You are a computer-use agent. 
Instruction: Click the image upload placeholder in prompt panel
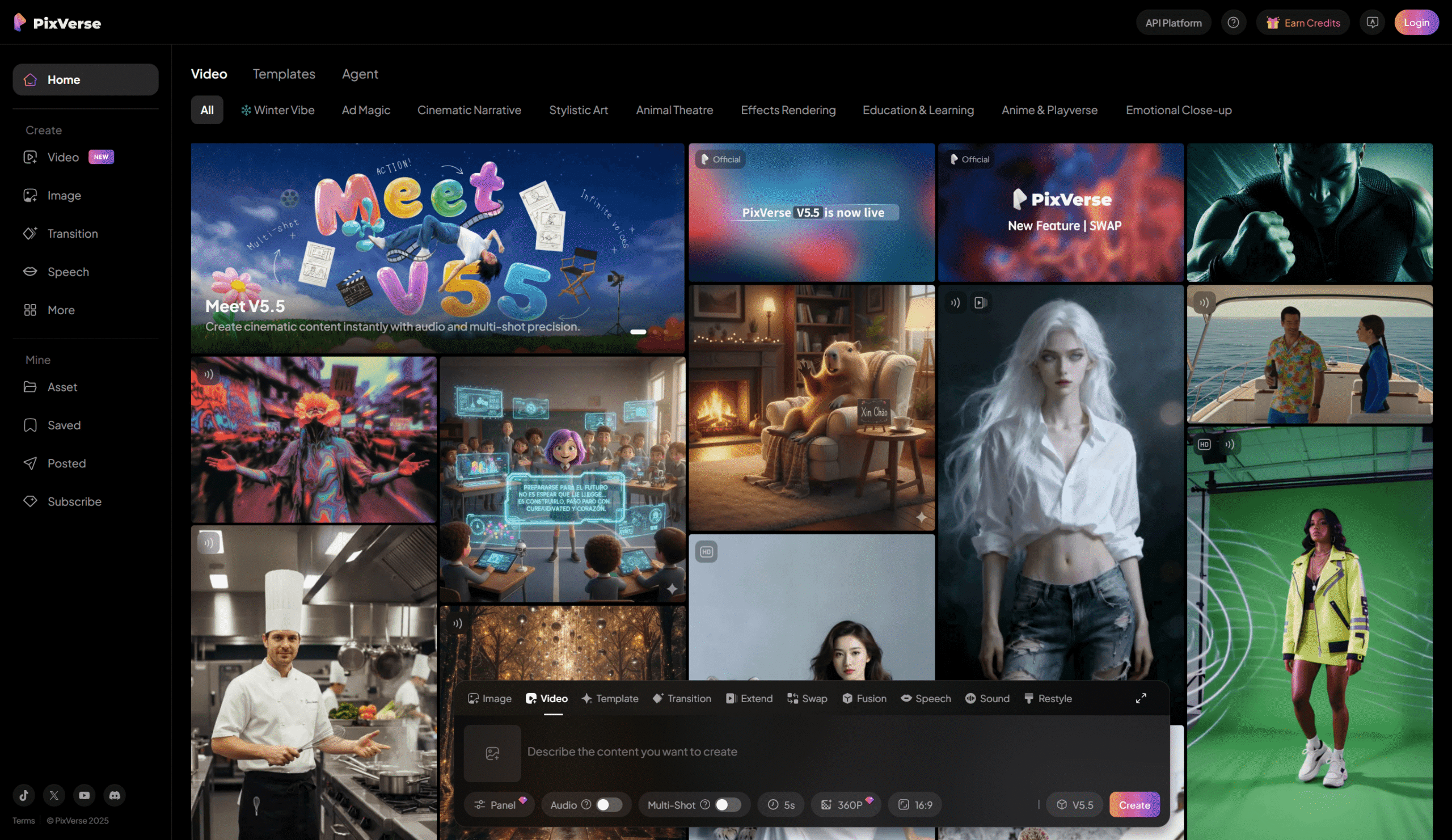click(x=492, y=753)
